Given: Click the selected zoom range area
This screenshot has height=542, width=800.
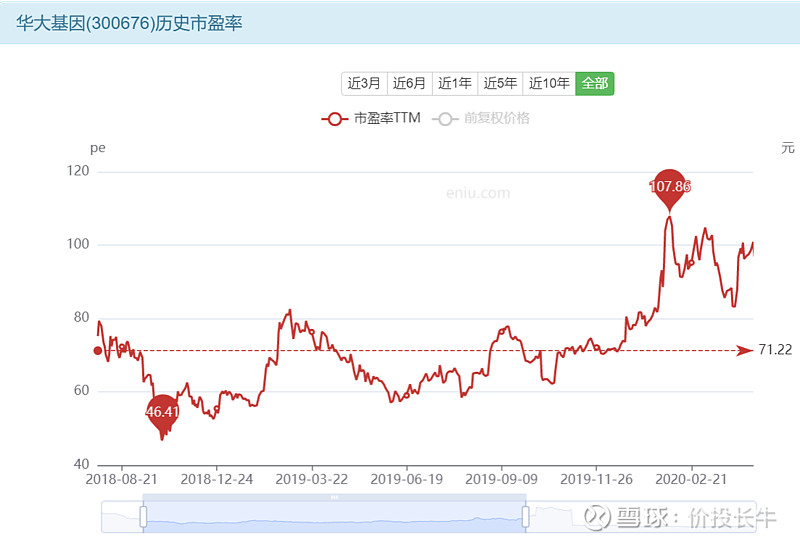Looking at the screenshot, I should pyautogui.click(x=334, y=516).
